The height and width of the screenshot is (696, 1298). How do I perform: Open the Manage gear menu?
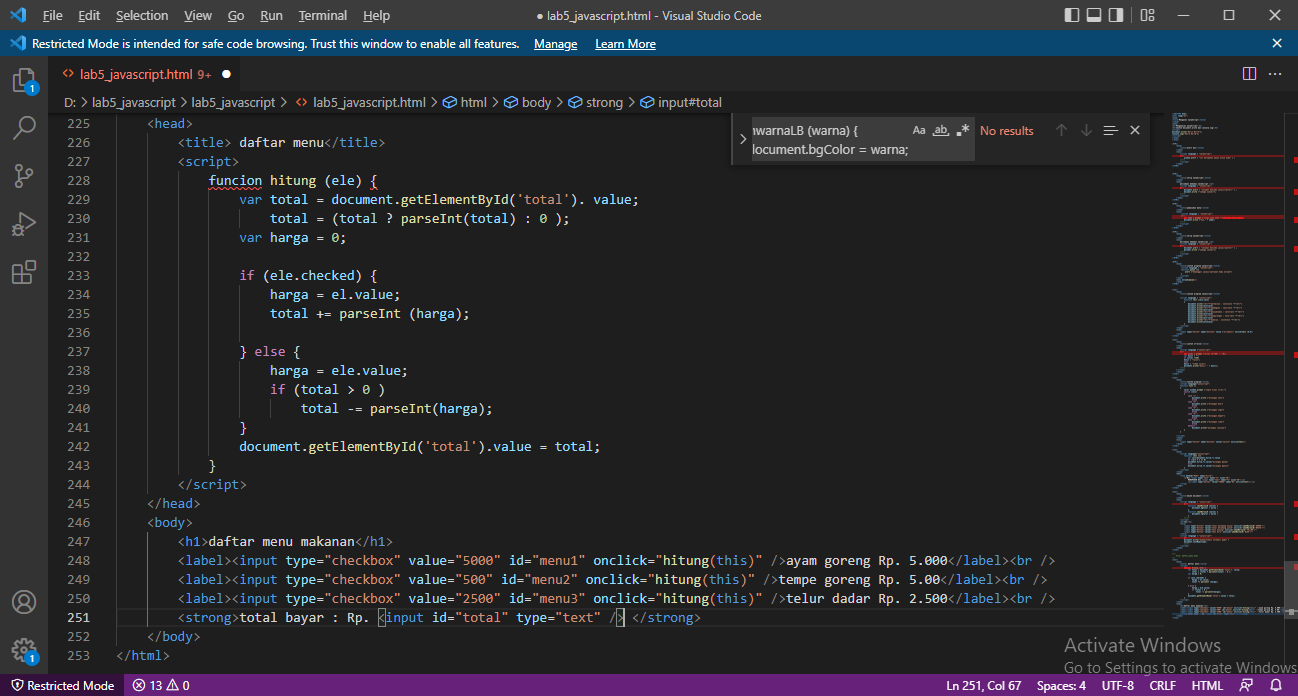click(x=25, y=648)
